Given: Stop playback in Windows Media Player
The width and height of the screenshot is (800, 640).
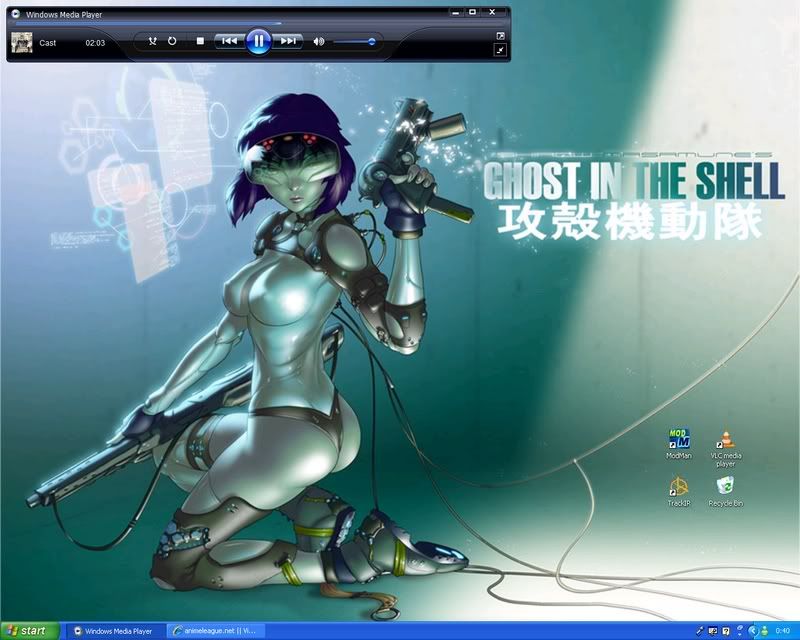Looking at the screenshot, I should tap(200, 42).
